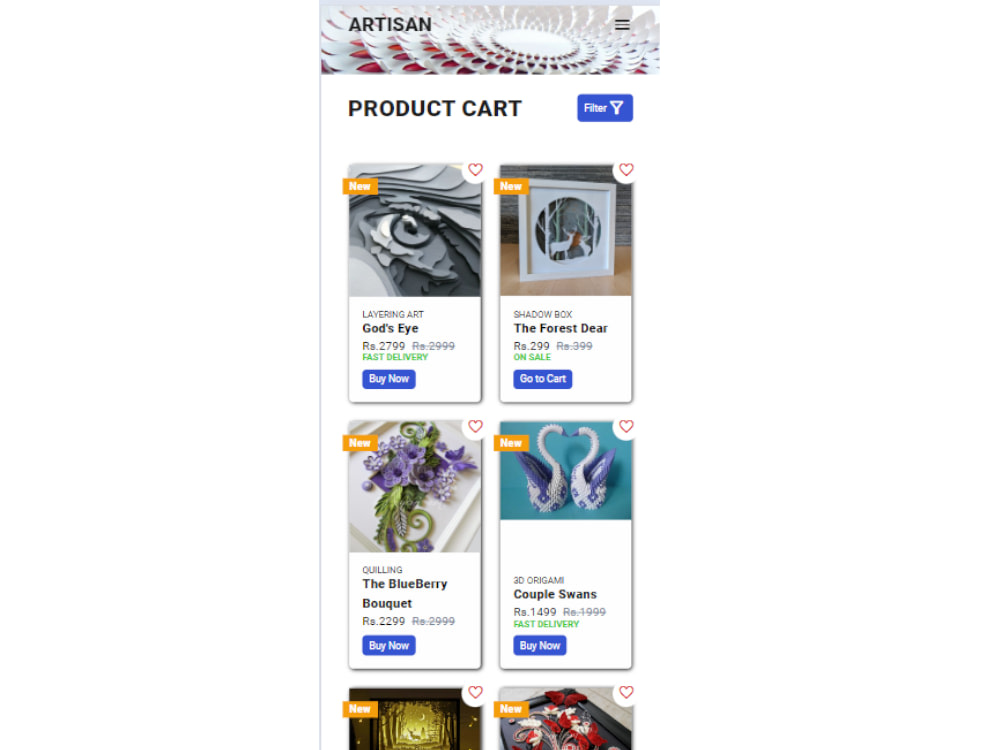Open the hamburger menu icon

click(x=622, y=25)
